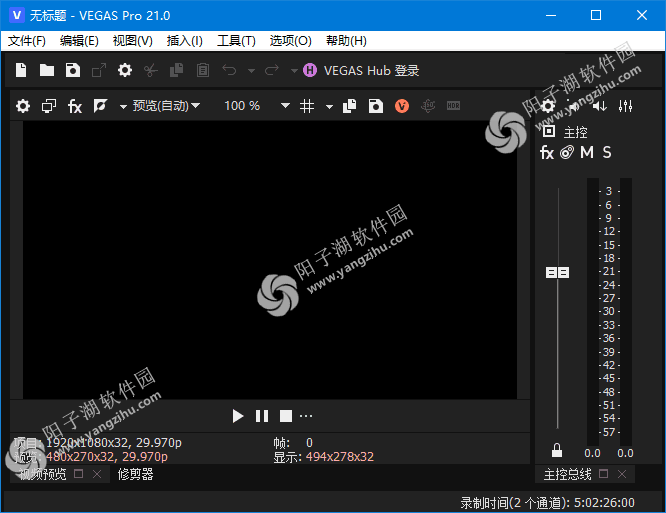666x513 pixels.
Task: Undock the 主控总线 panel square icon
Action: [x=604, y=474]
